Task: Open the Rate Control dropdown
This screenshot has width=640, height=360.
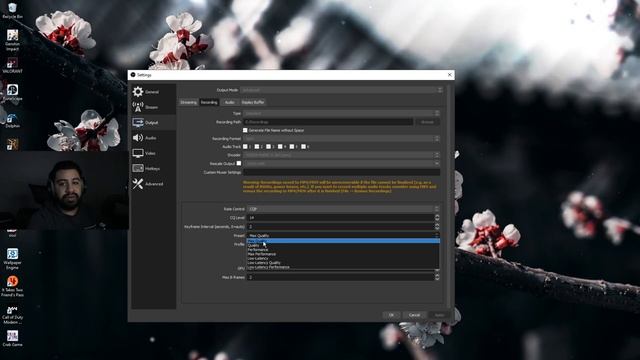Action: click(343, 209)
